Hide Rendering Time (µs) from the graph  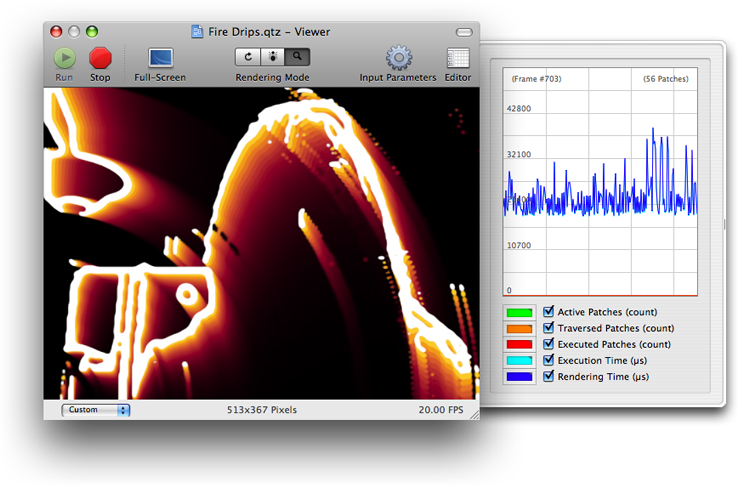click(548, 376)
